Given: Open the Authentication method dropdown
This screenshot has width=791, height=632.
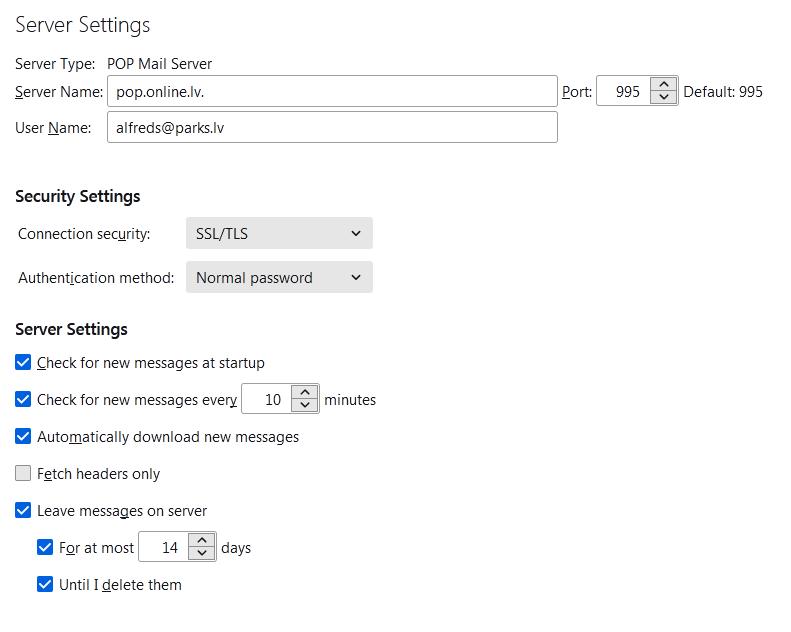Looking at the screenshot, I should [279, 277].
